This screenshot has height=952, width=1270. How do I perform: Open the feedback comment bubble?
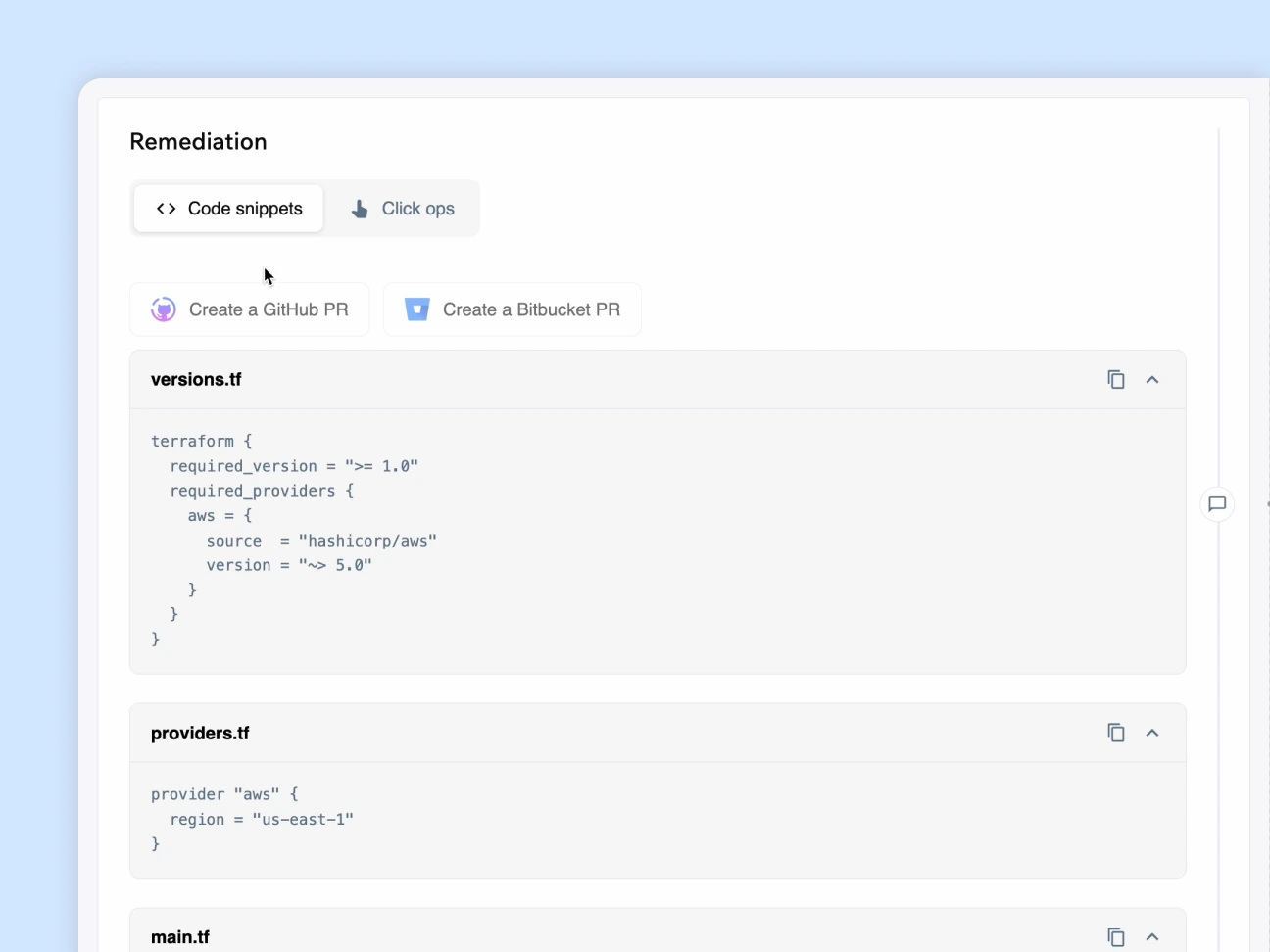coord(1217,504)
